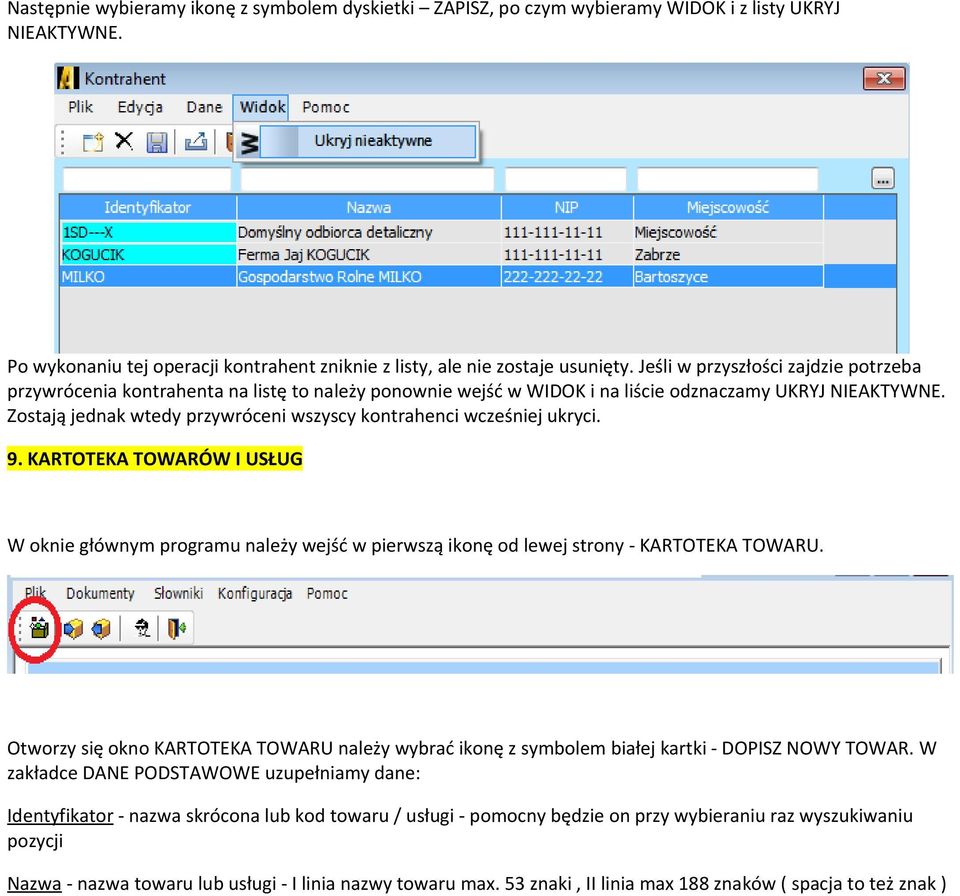
Task: Click NIP 222-222-22-22 cell
Action: click(566, 277)
